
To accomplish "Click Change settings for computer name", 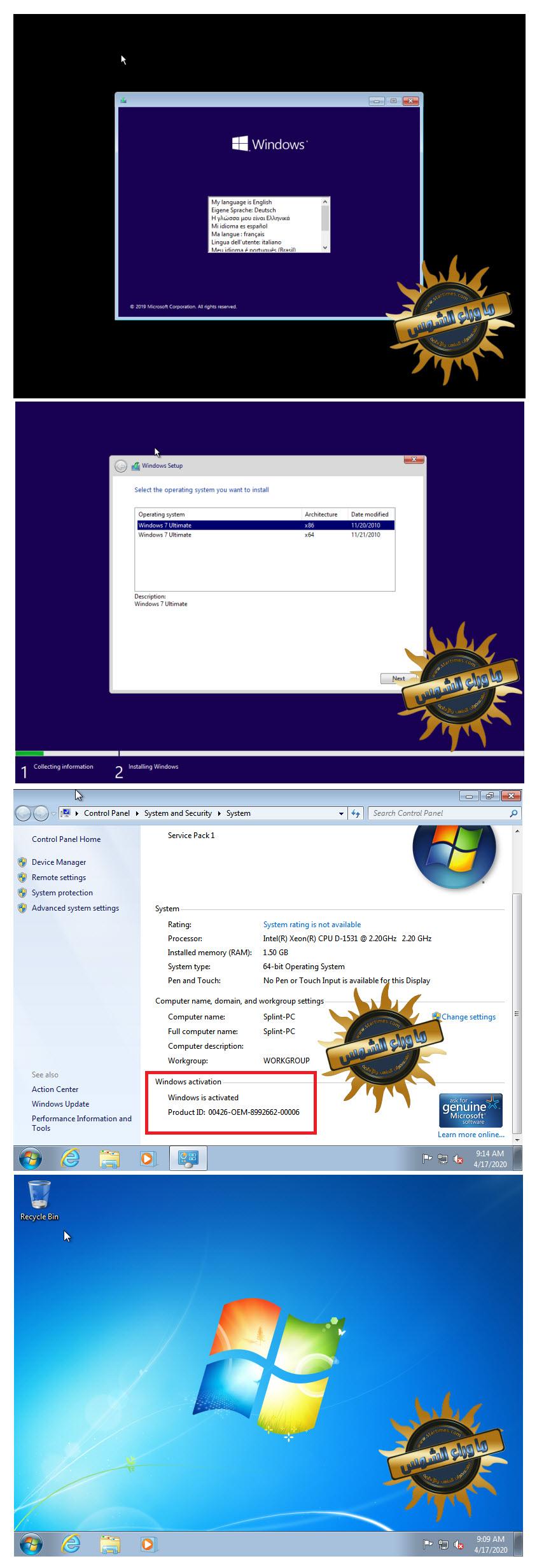I will click(468, 1017).
